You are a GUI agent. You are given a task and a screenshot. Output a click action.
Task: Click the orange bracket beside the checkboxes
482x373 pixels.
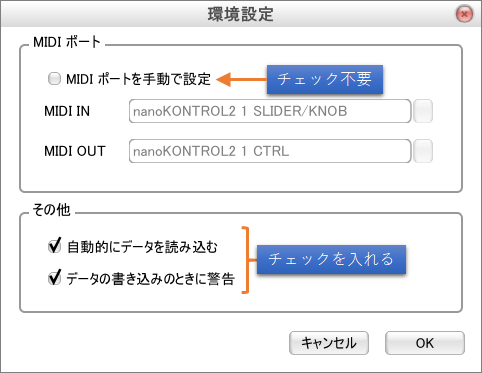[247, 260]
